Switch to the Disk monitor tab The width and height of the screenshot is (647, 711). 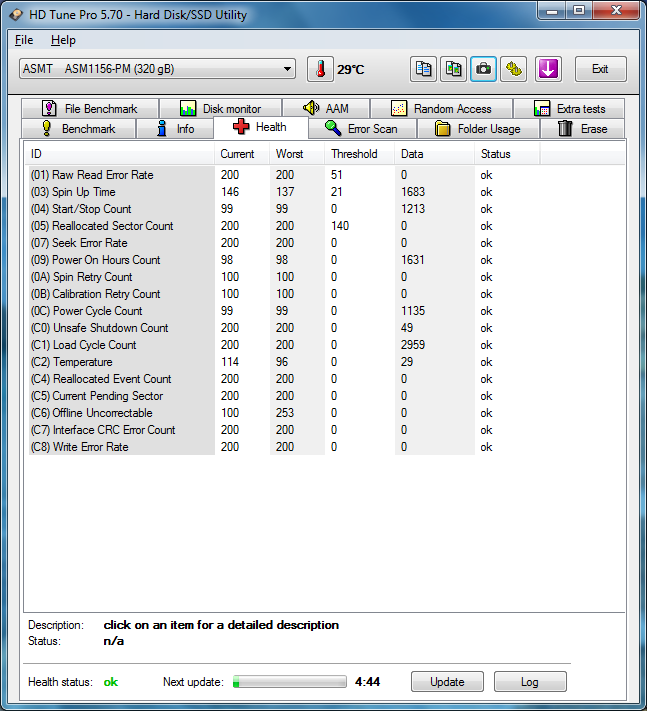(x=221, y=109)
